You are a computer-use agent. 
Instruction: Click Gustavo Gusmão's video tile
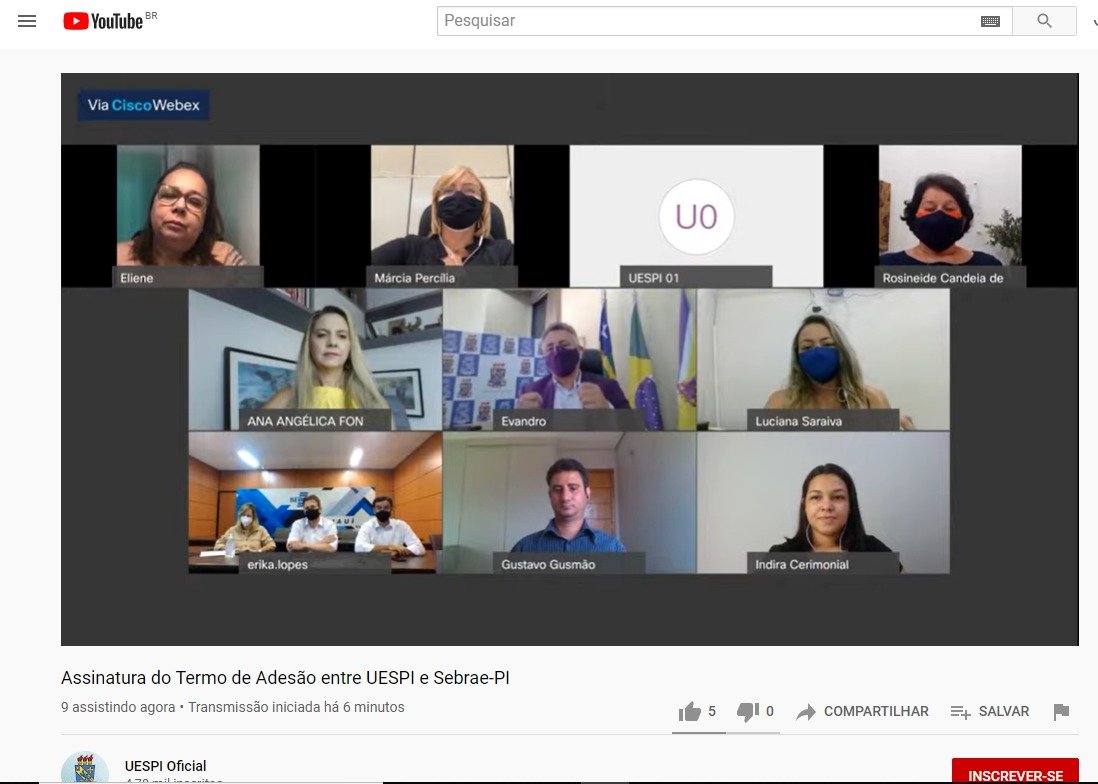coord(569,502)
